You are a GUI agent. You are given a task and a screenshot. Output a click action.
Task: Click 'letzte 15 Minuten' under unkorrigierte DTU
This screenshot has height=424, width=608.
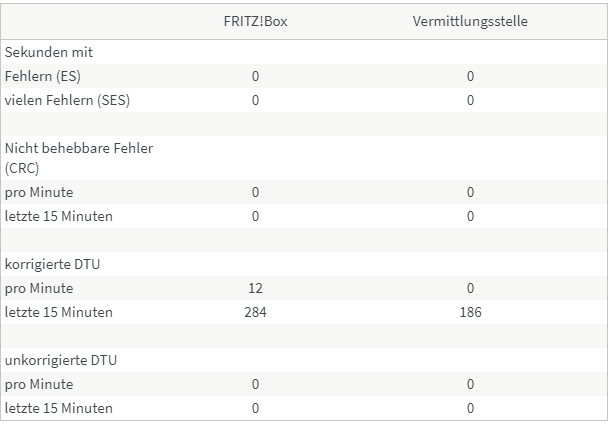click(59, 408)
